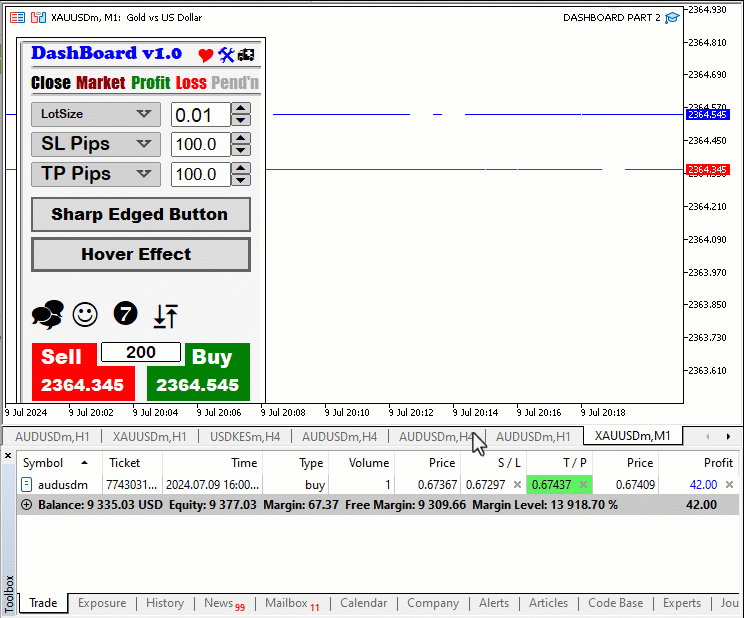The image size is (744, 618).
Task: Click the green Profit label in dashboard
Action: (x=150, y=83)
